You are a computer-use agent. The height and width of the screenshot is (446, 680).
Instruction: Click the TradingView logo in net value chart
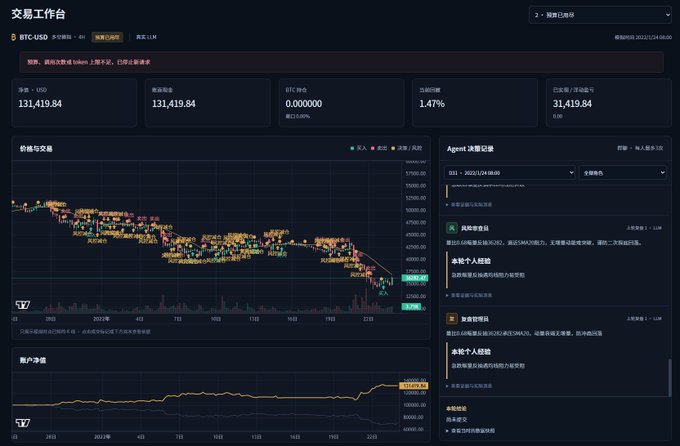tap(23, 423)
